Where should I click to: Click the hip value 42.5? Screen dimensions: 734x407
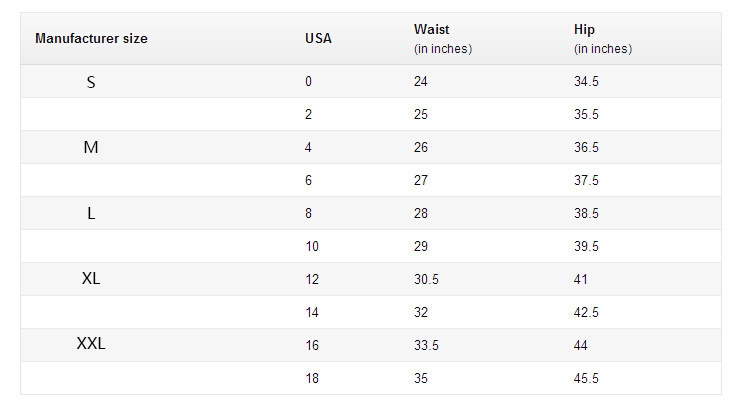(x=586, y=313)
